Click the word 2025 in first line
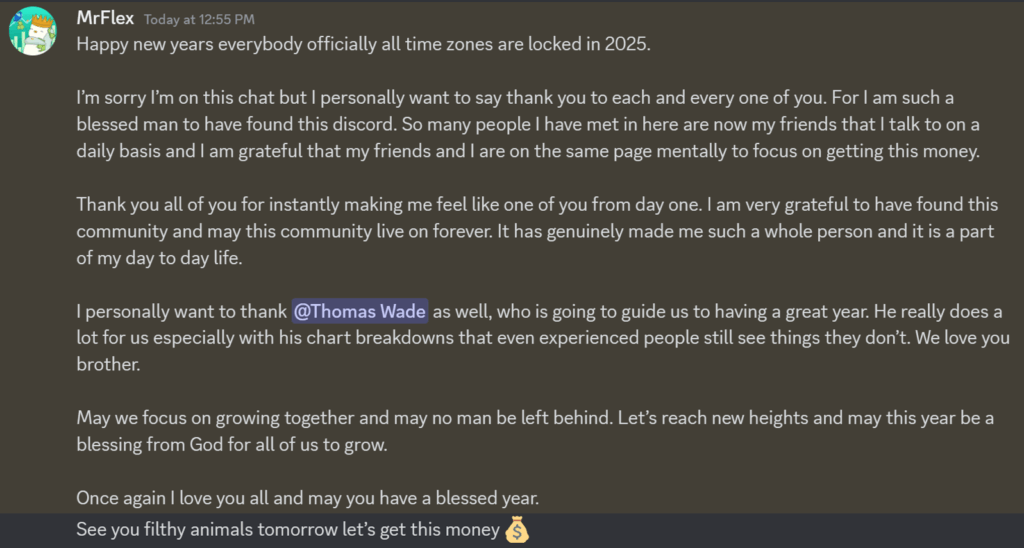Image resolution: width=1024 pixels, height=548 pixels. [627, 45]
